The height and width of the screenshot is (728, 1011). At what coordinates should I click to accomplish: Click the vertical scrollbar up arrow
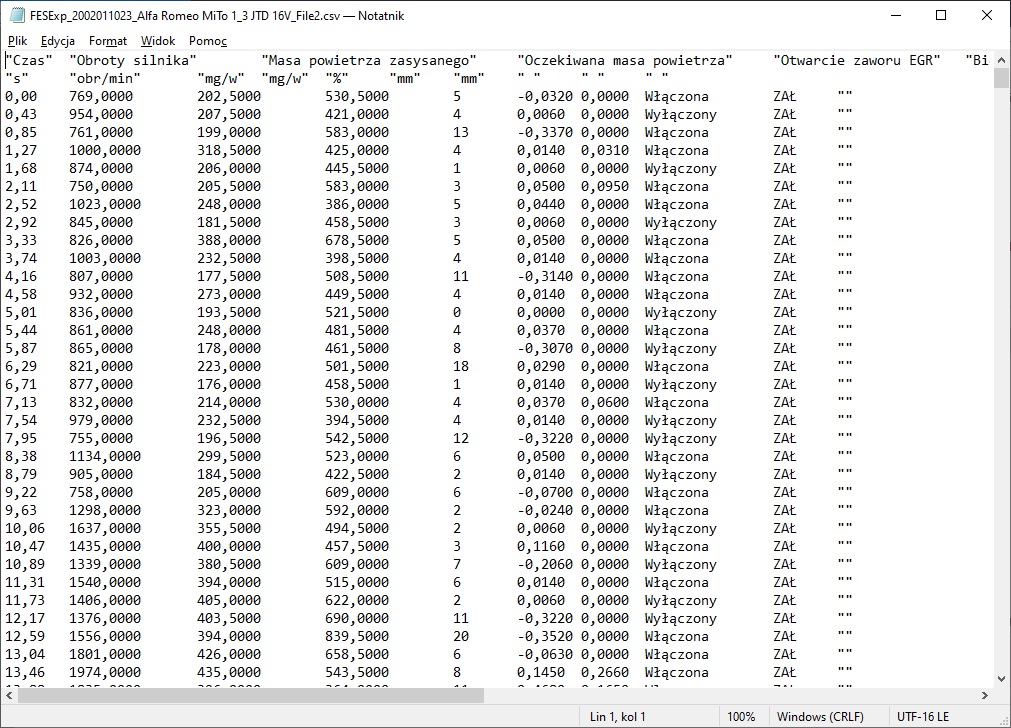click(x=1001, y=59)
